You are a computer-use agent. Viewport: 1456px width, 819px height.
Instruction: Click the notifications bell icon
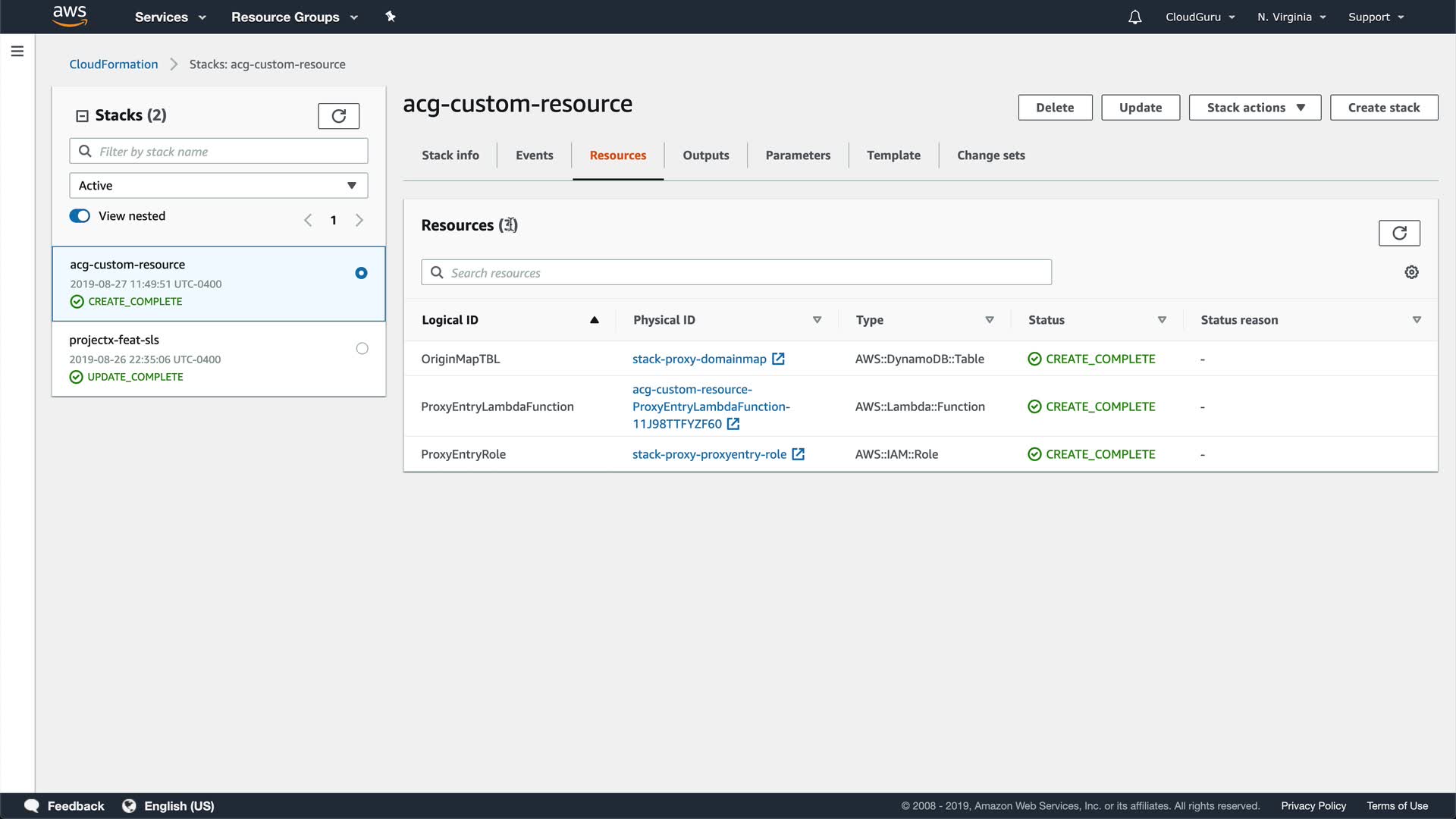coord(1134,17)
